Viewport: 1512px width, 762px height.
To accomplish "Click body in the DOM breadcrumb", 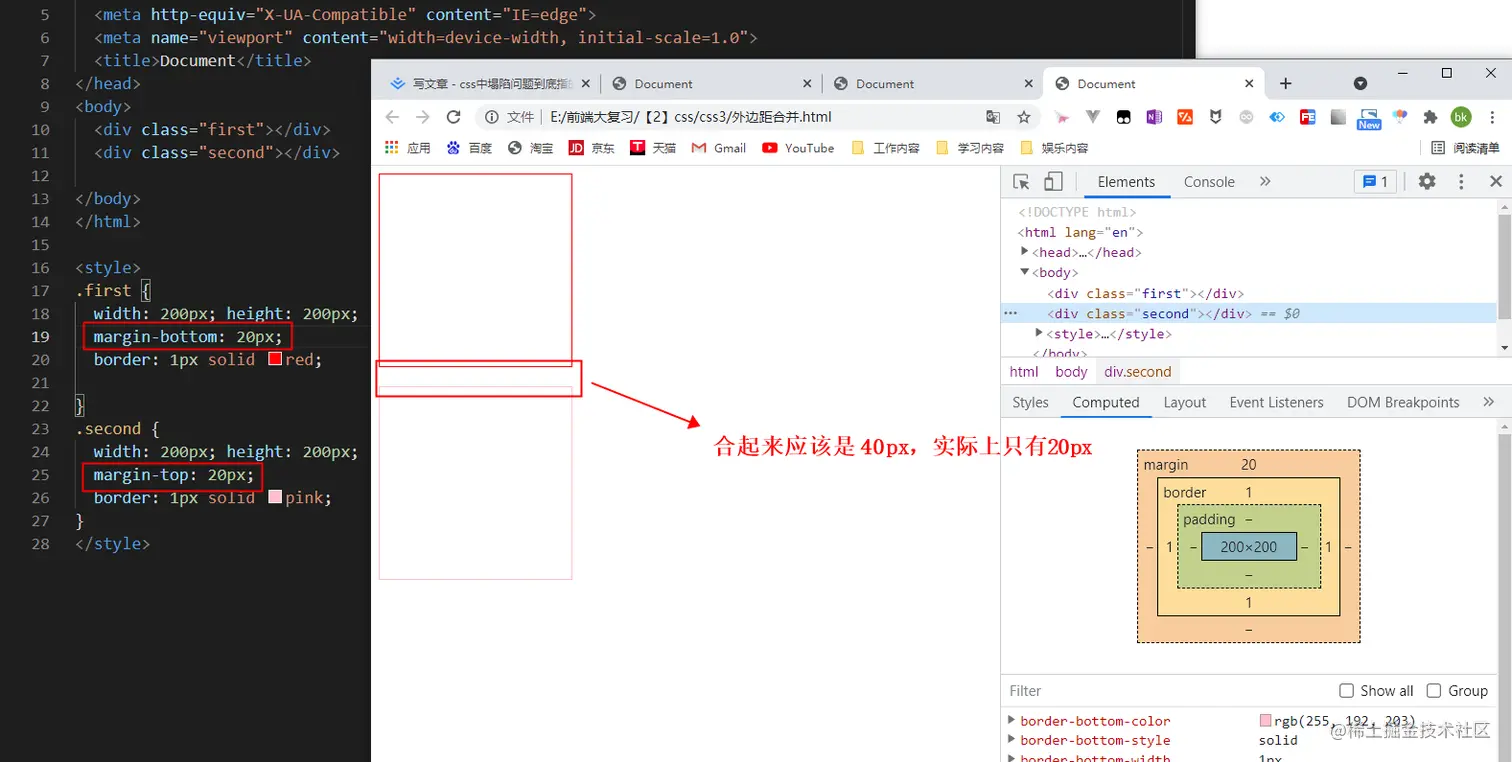I will pos(1071,371).
